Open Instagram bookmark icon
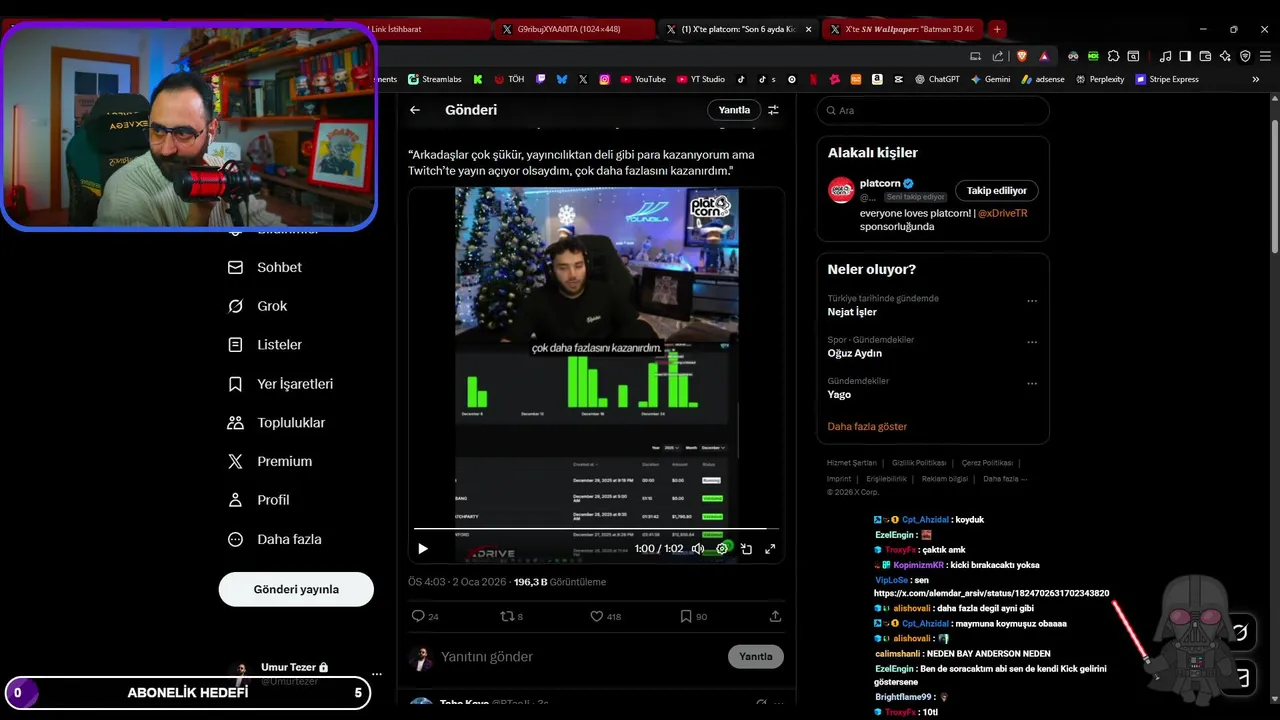 tap(605, 79)
